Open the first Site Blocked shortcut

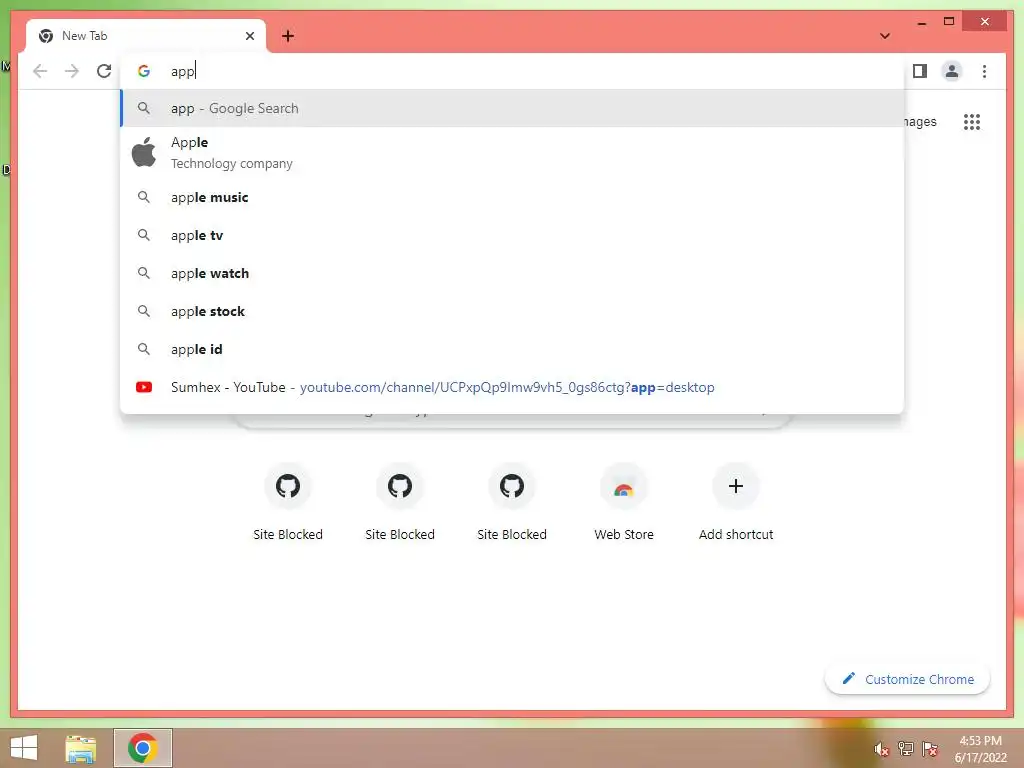coord(288,503)
